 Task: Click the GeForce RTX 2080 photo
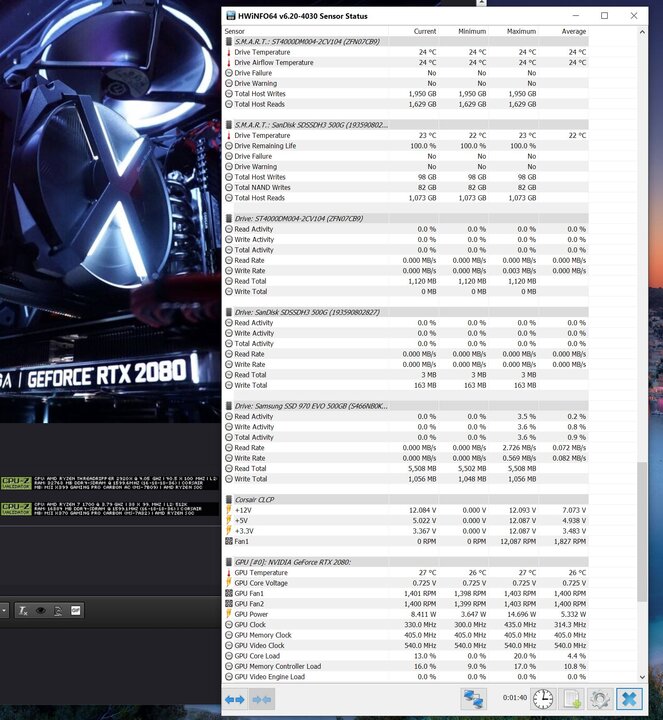pyautogui.click(x=110, y=211)
